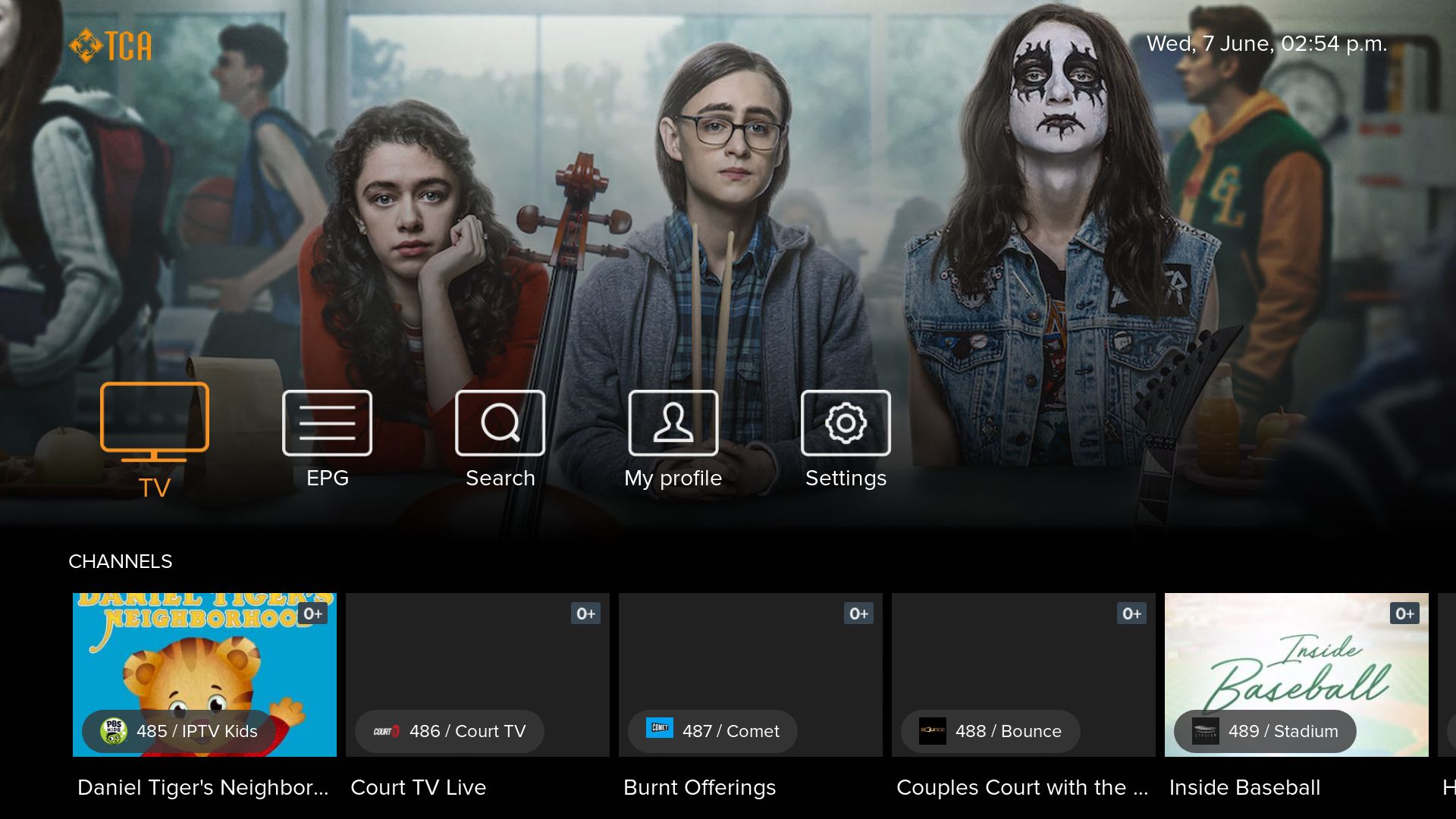This screenshot has height=819, width=1456.
Task: Open the EPG guide
Action: (x=327, y=423)
